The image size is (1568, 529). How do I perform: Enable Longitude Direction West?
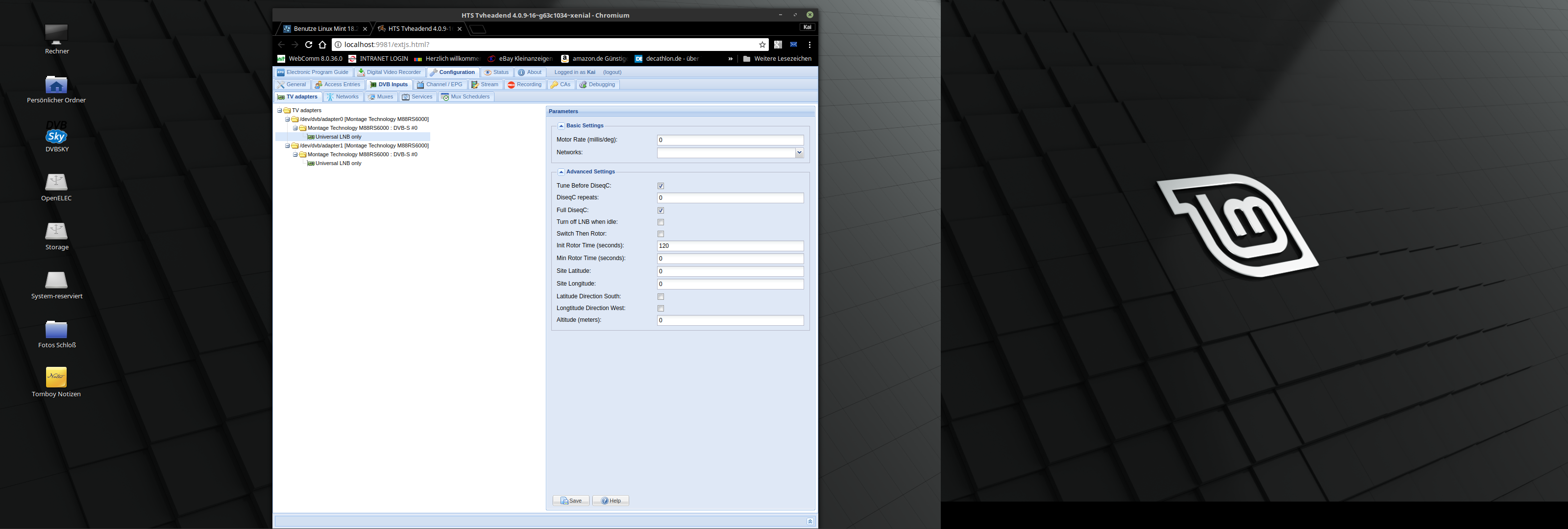661,308
